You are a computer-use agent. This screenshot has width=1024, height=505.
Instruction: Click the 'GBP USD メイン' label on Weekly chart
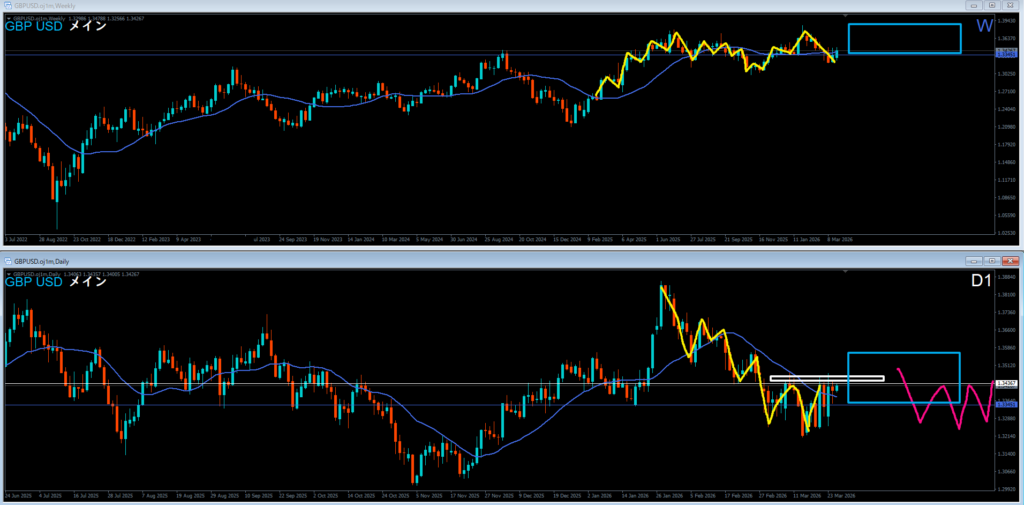pos(56,27)
